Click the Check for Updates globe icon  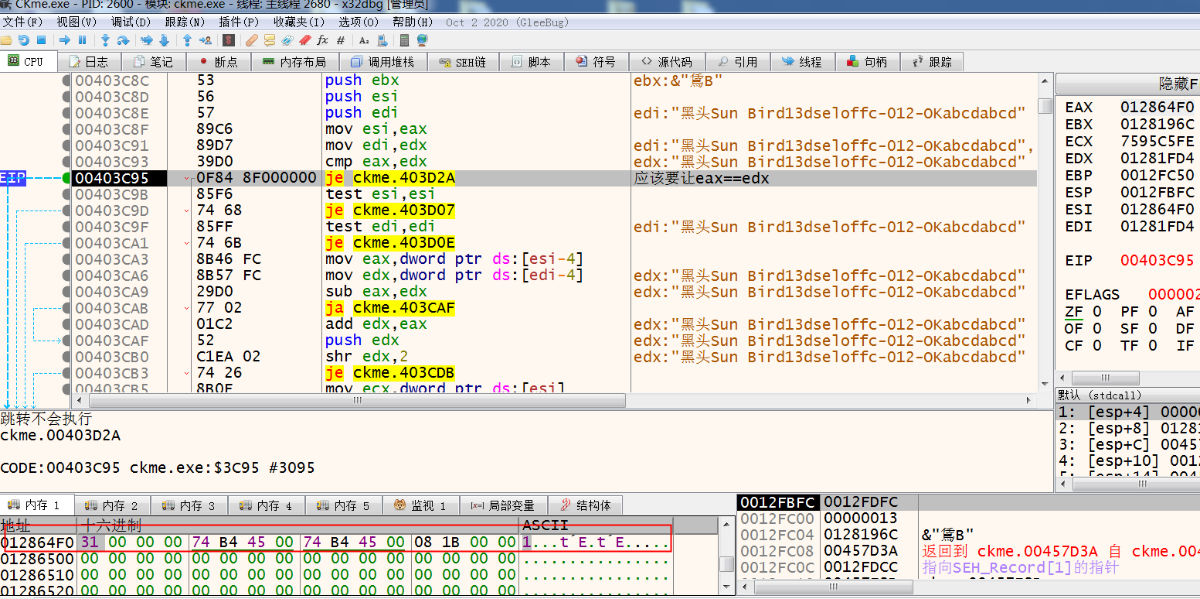pos(422,40)
